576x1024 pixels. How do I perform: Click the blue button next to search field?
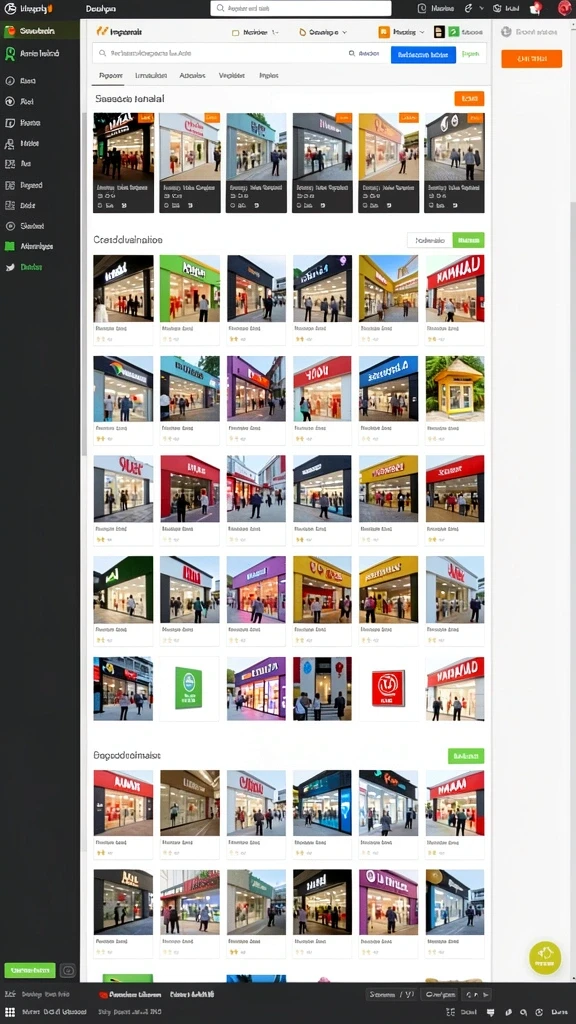[423, 55]
